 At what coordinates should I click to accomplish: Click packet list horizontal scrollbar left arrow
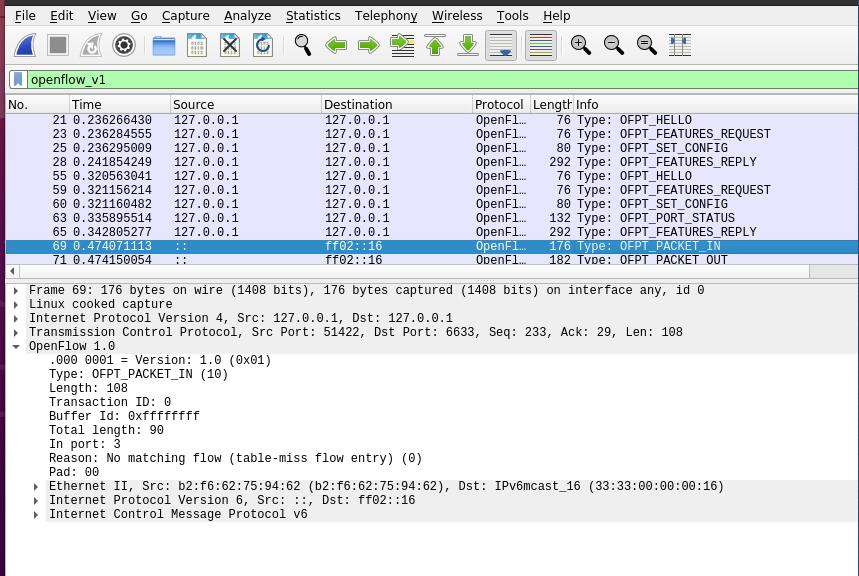point(12,271)
